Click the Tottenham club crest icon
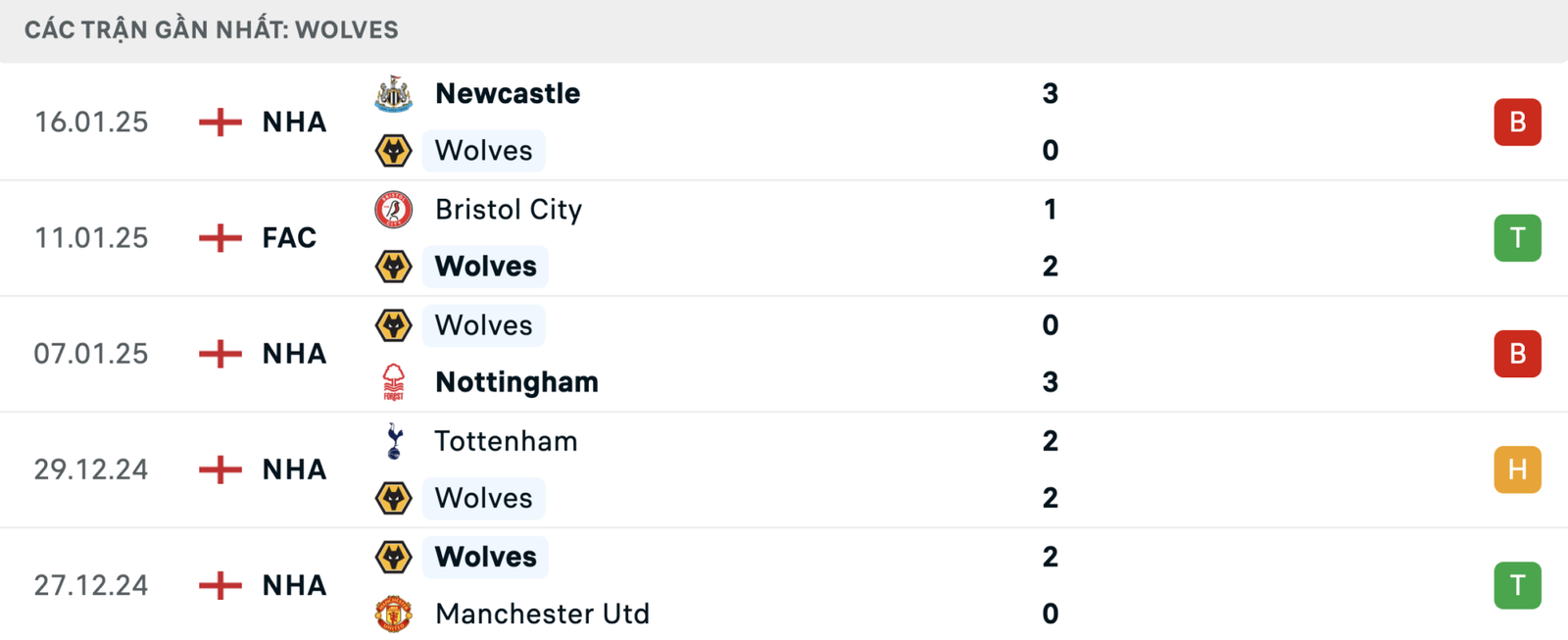Image resolution: width=1568 pixels, height=640 pixels. 393,441
